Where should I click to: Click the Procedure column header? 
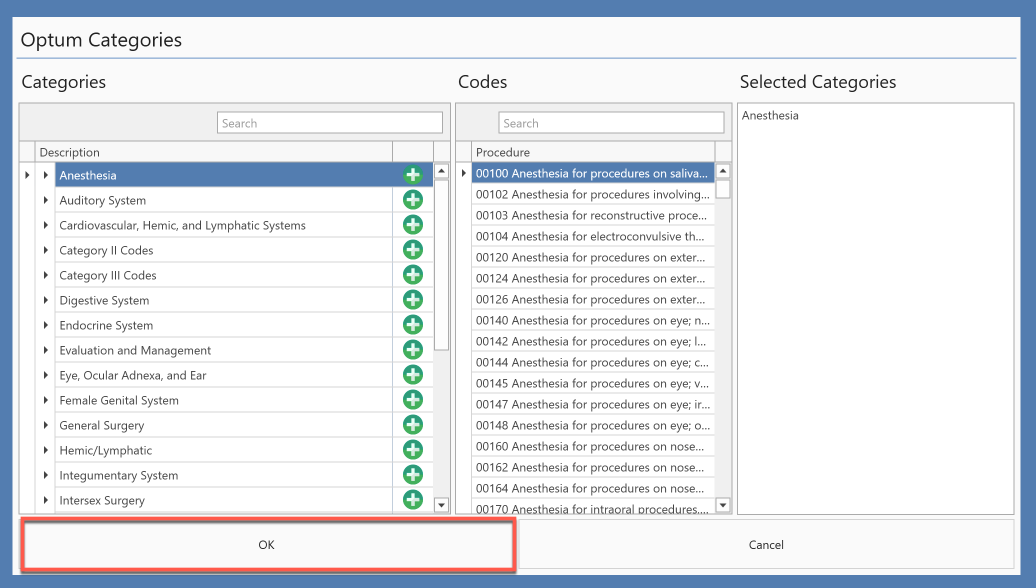point(593,152)
